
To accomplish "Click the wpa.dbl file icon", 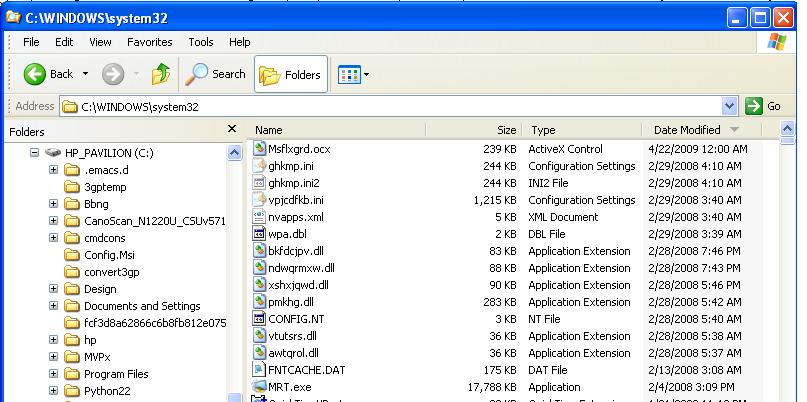I will click(x=259, y=234).
